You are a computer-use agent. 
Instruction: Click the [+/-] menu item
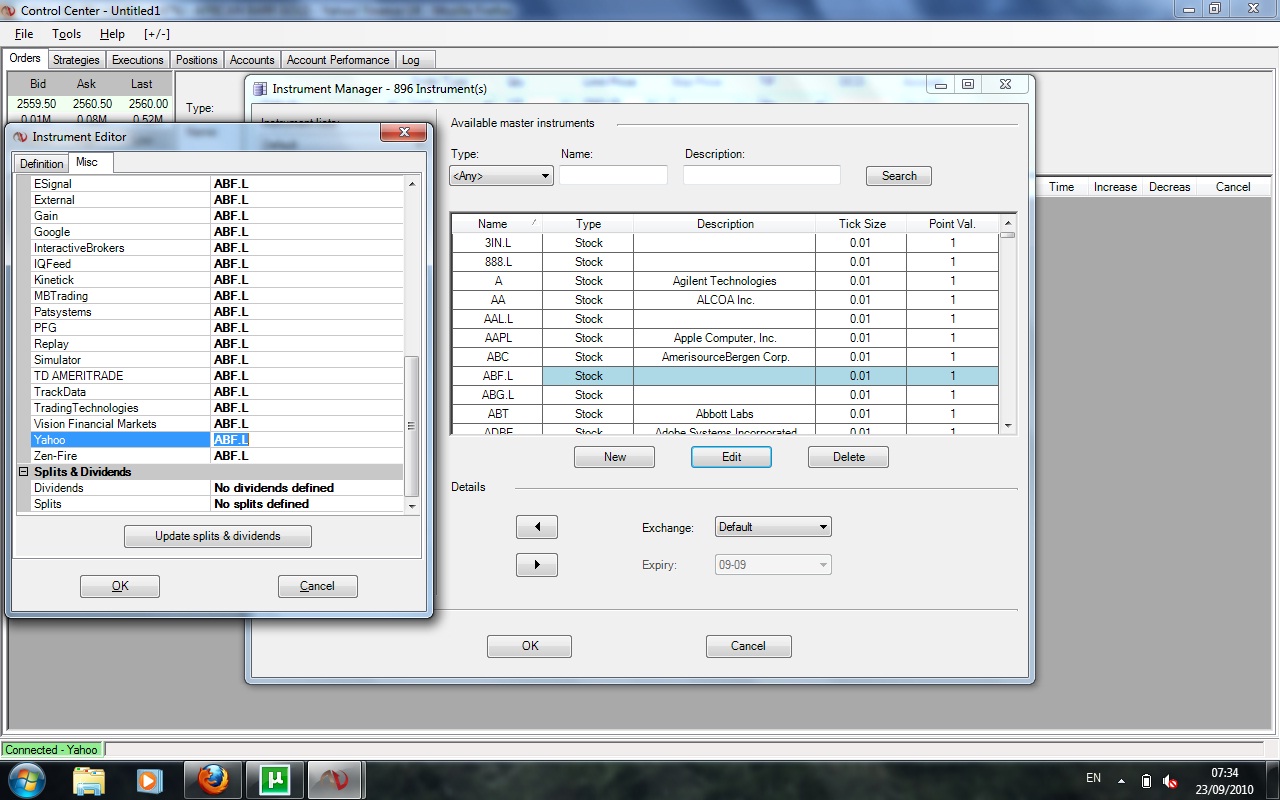pos(157,34)
